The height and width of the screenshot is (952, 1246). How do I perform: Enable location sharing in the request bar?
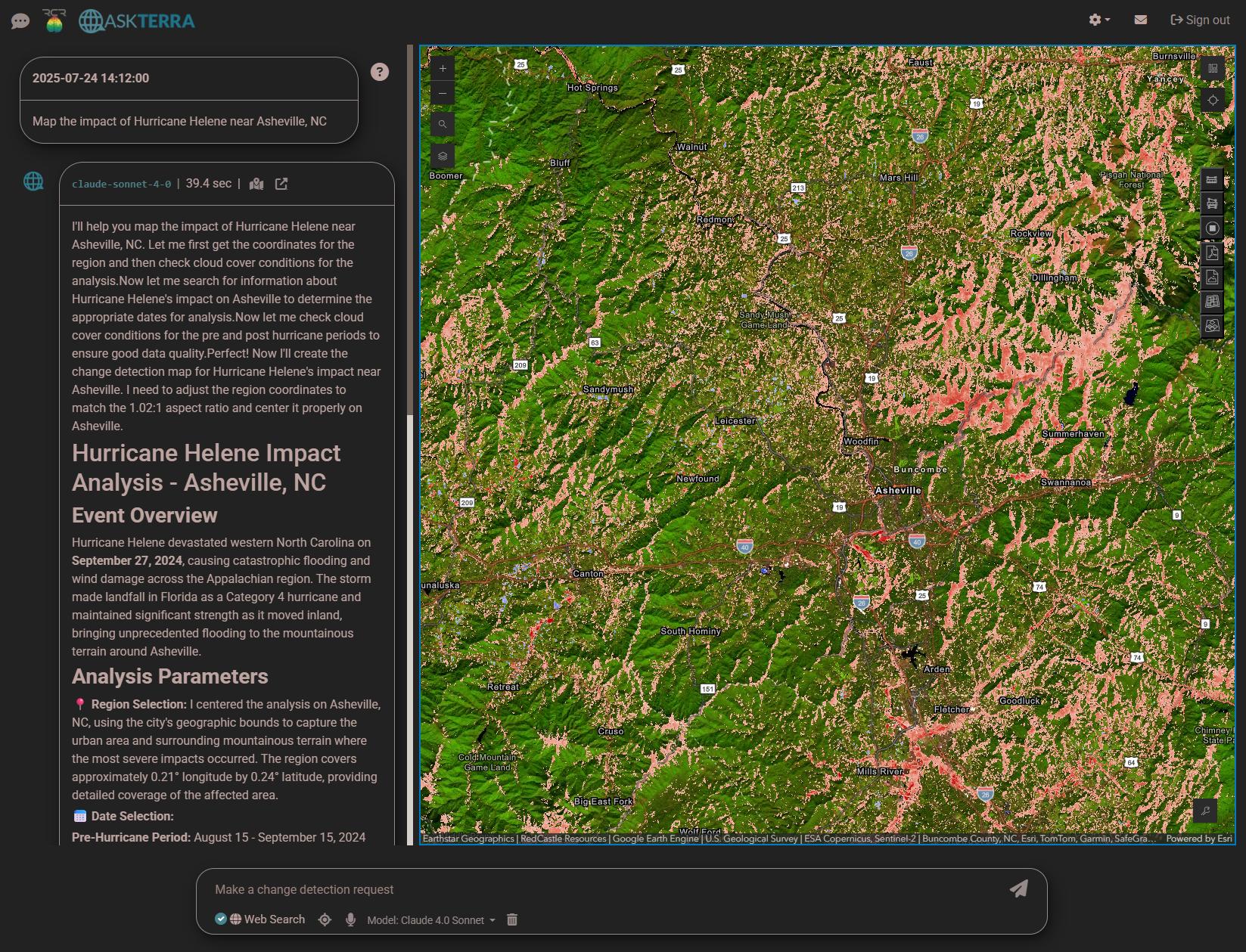coord(325,919)
